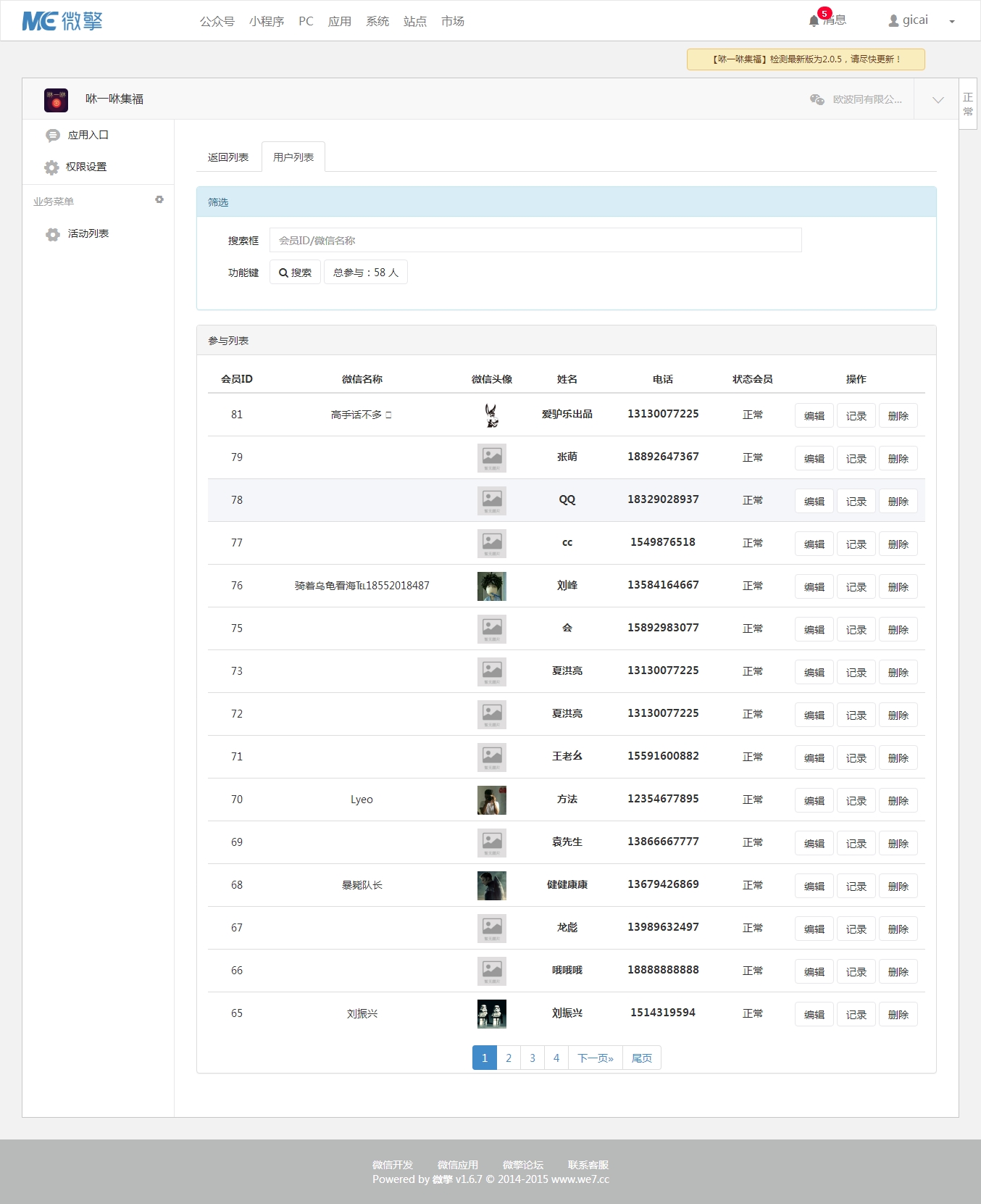Viewport: 981px width, 1204px height.
Task: Click current page 1 indicator
Action: (x=485, y=1058)
